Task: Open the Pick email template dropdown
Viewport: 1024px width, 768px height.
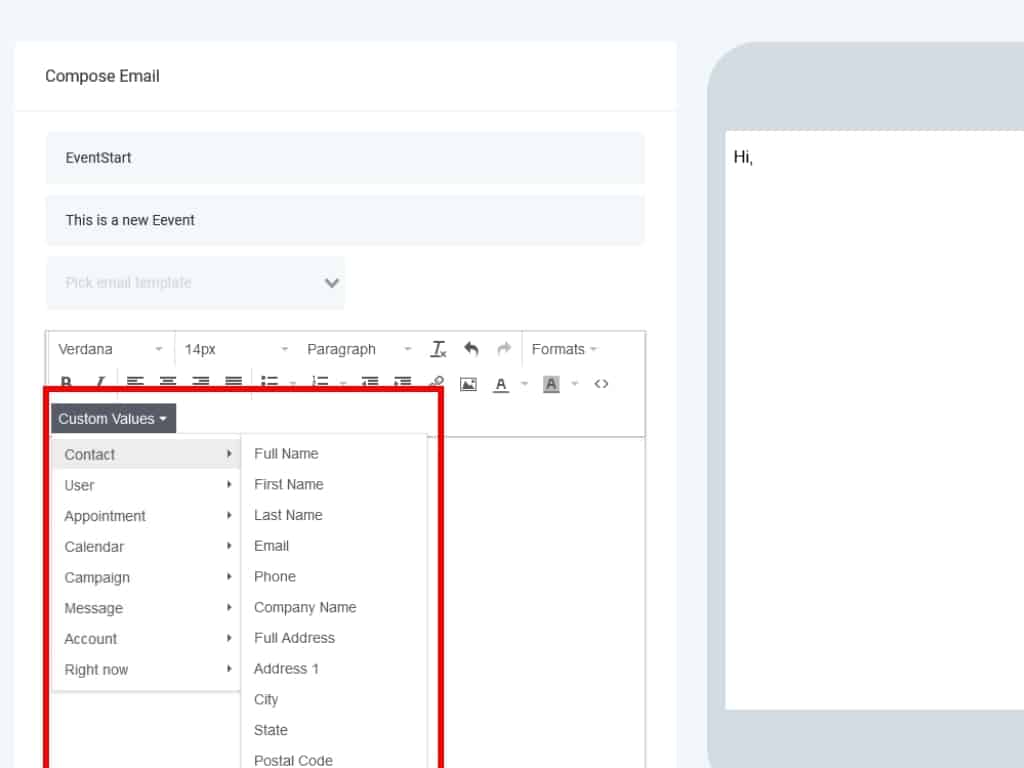Action: (195, 283)
